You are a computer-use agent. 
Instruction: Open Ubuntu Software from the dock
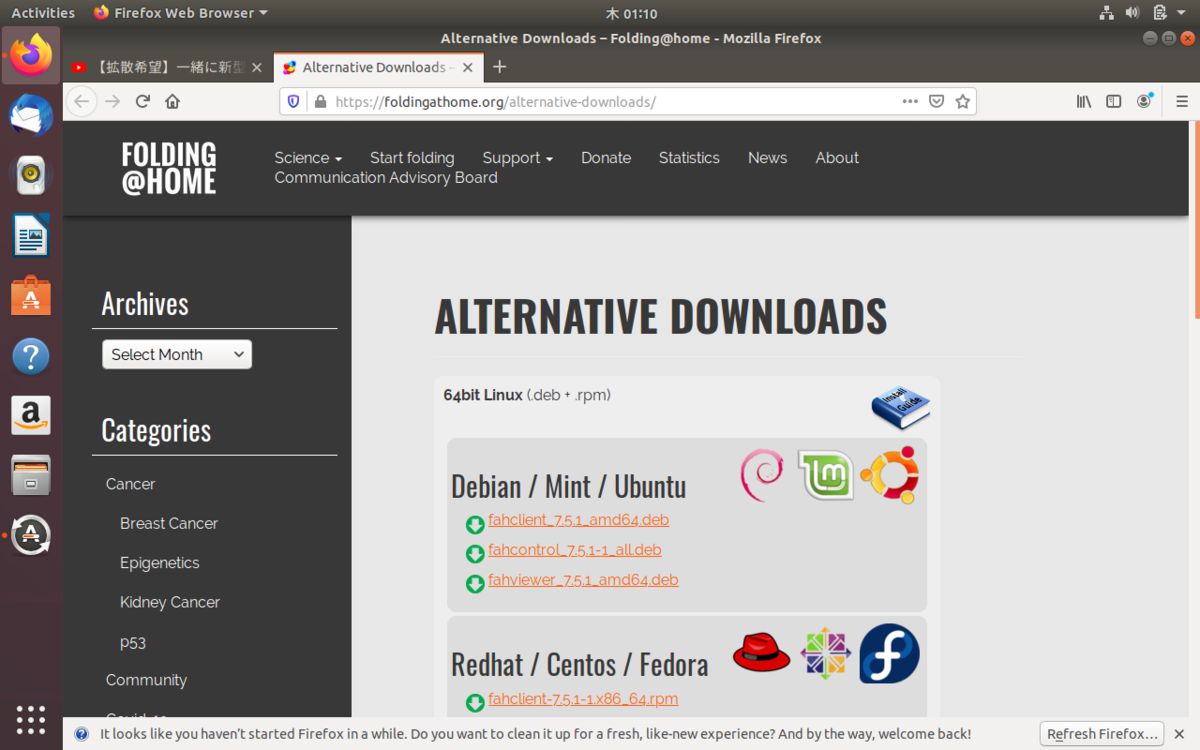point(31,296)
